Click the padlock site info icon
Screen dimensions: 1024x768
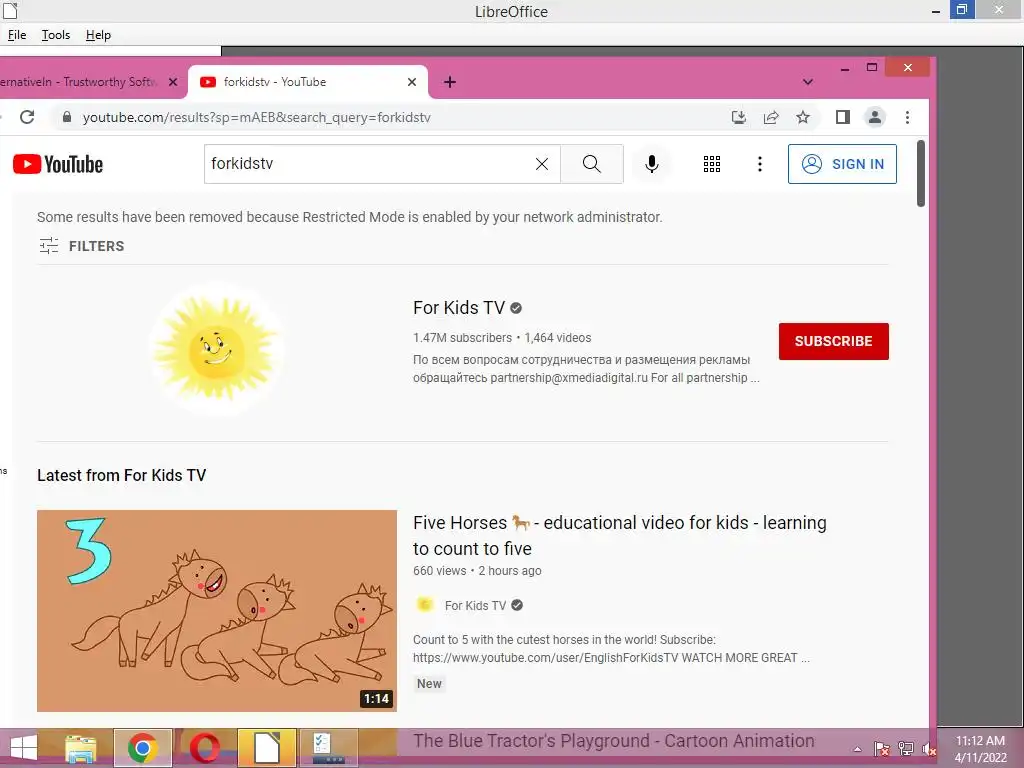(66, 117)
